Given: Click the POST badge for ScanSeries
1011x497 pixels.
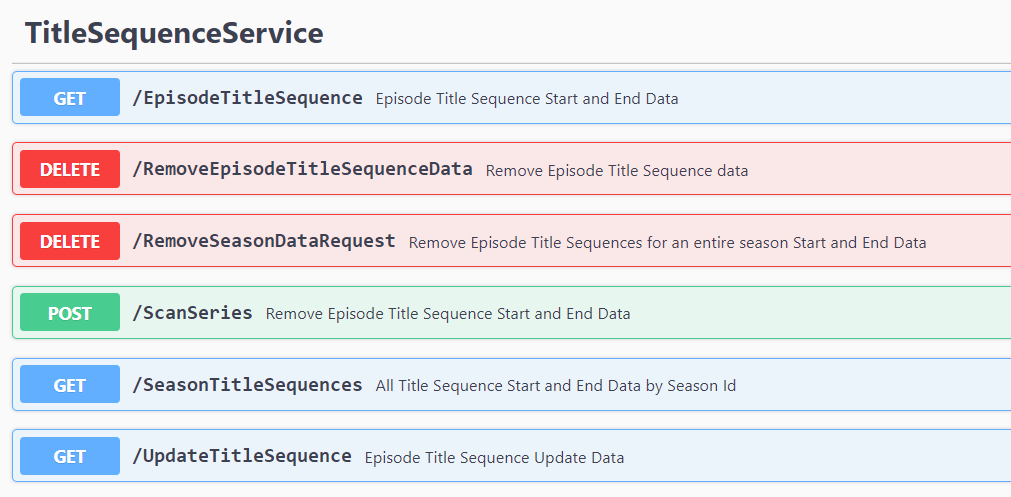Looking at the screenshot, I should pos(70,313).
